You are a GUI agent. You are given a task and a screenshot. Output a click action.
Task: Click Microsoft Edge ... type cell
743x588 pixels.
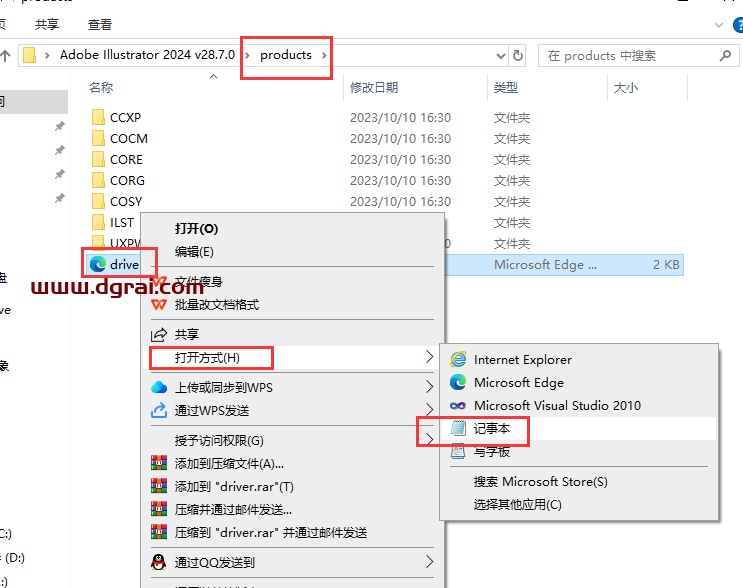tap(545, 264)
